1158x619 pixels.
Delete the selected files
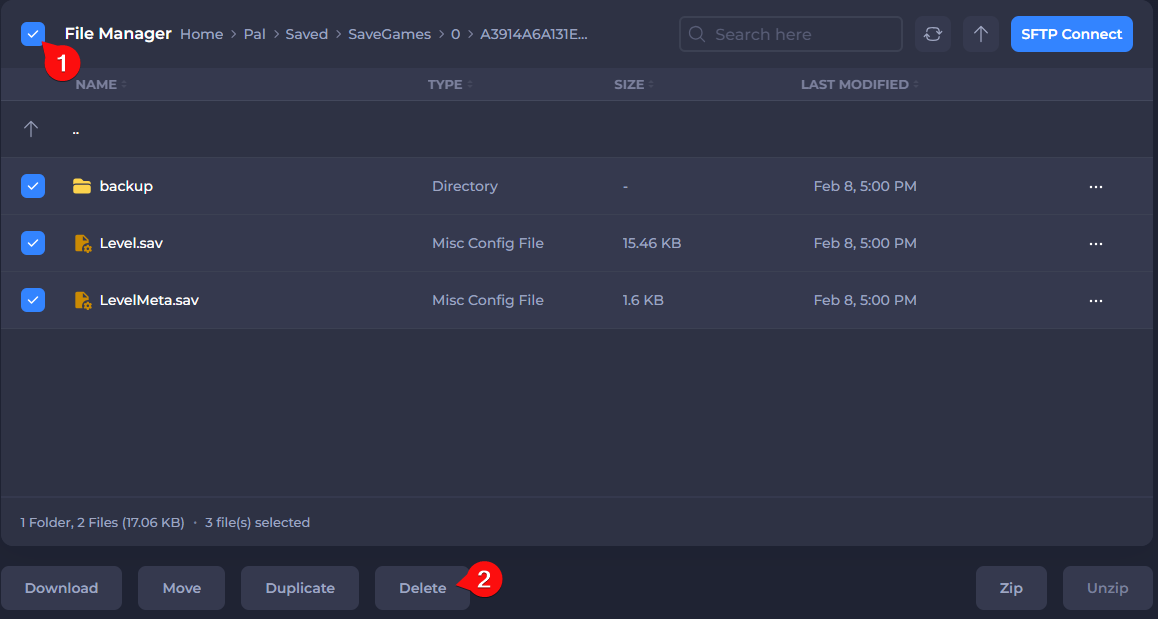[x=421, y=588]
